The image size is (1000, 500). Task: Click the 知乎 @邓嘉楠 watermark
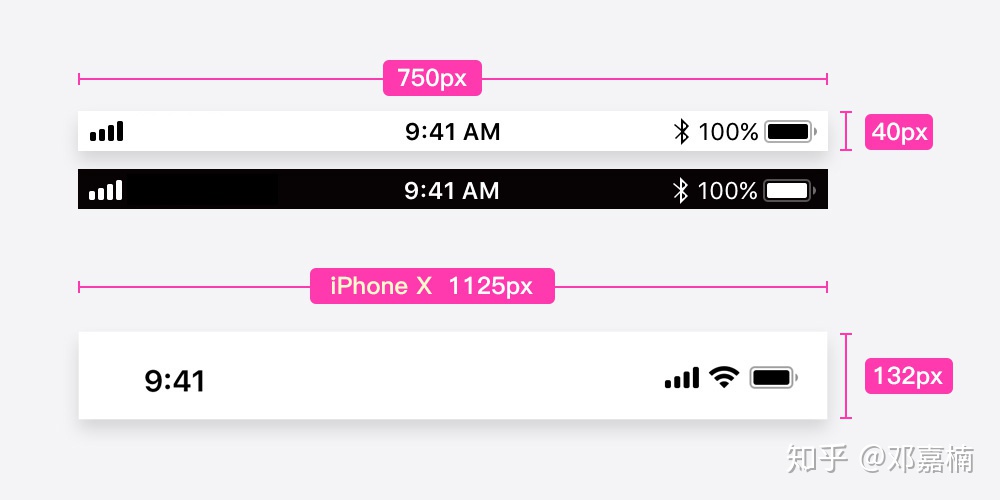click(x=881, y=459)
